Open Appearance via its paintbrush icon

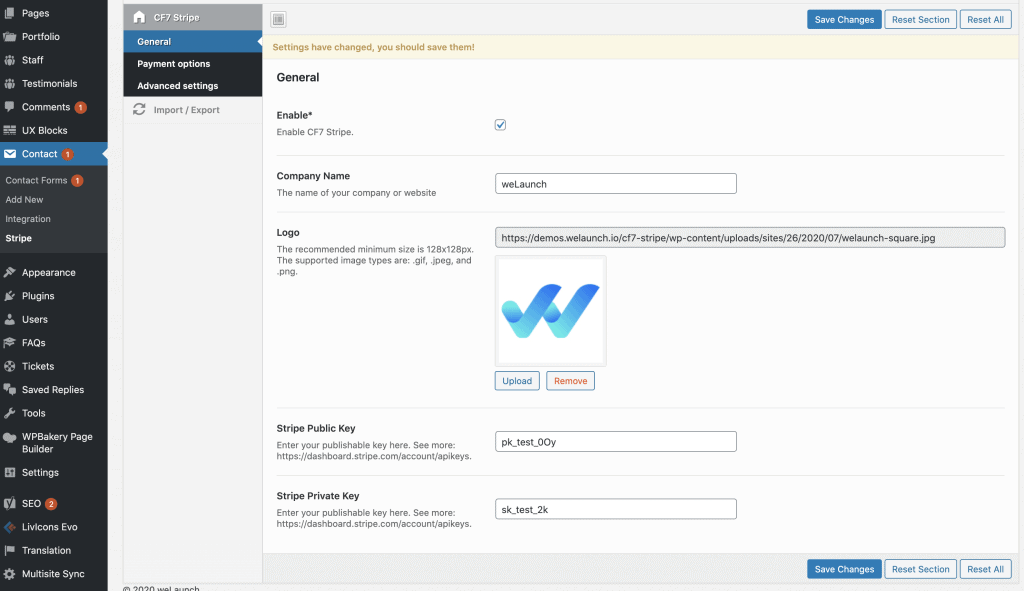(10, 272)
